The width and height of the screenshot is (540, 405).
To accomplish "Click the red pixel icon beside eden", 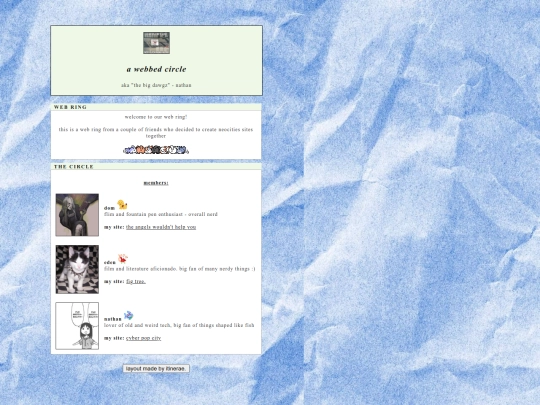I will coord(123,258).
